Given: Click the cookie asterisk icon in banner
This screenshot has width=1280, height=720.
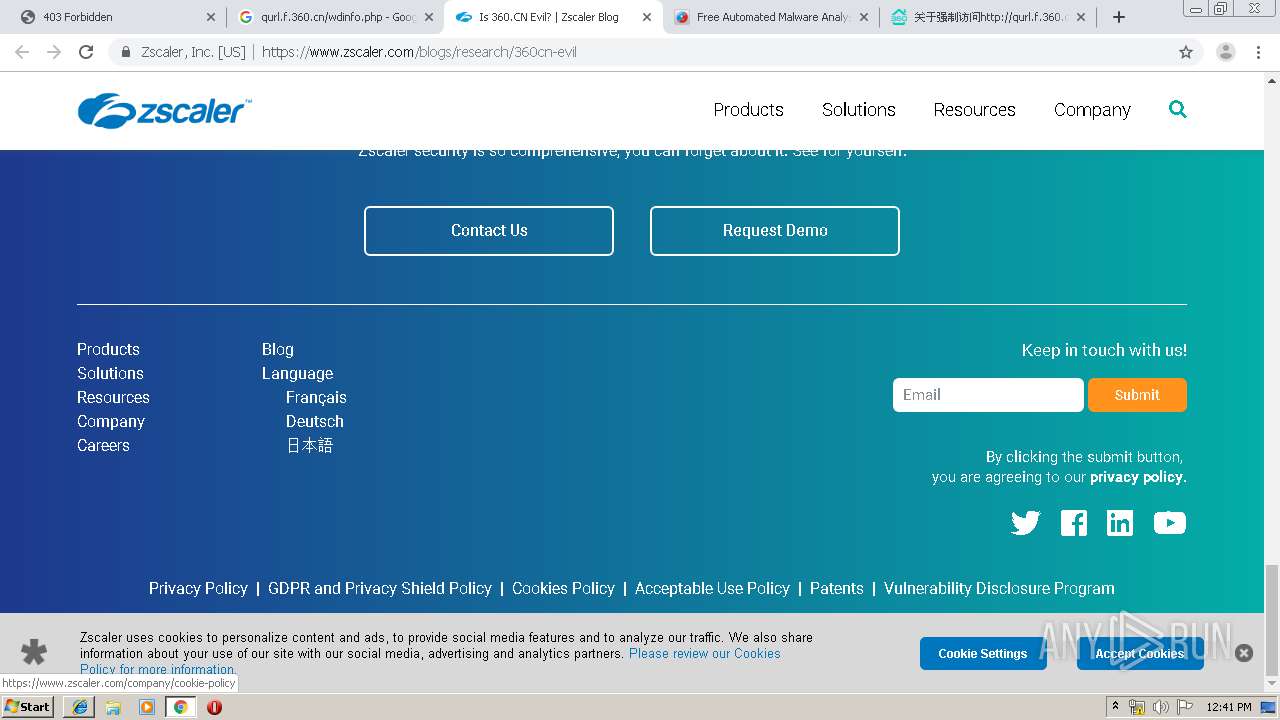Looking at the screenshot, I should click(34, 653).
